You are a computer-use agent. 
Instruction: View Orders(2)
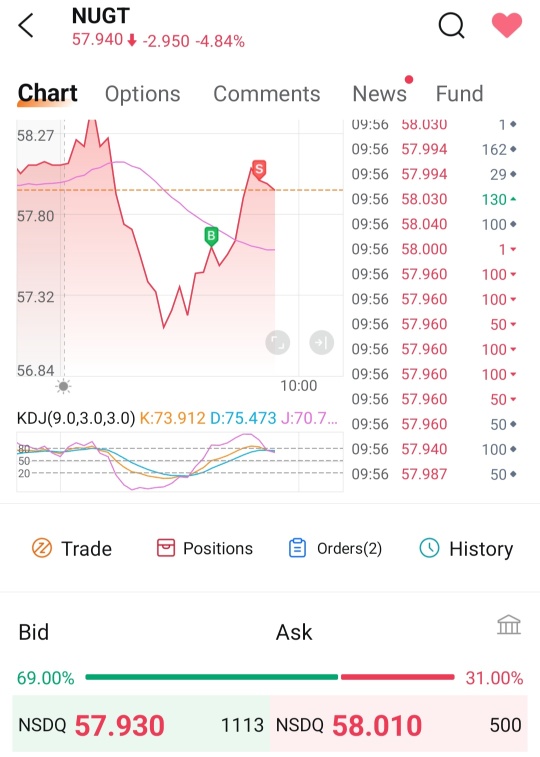point(335,548)
